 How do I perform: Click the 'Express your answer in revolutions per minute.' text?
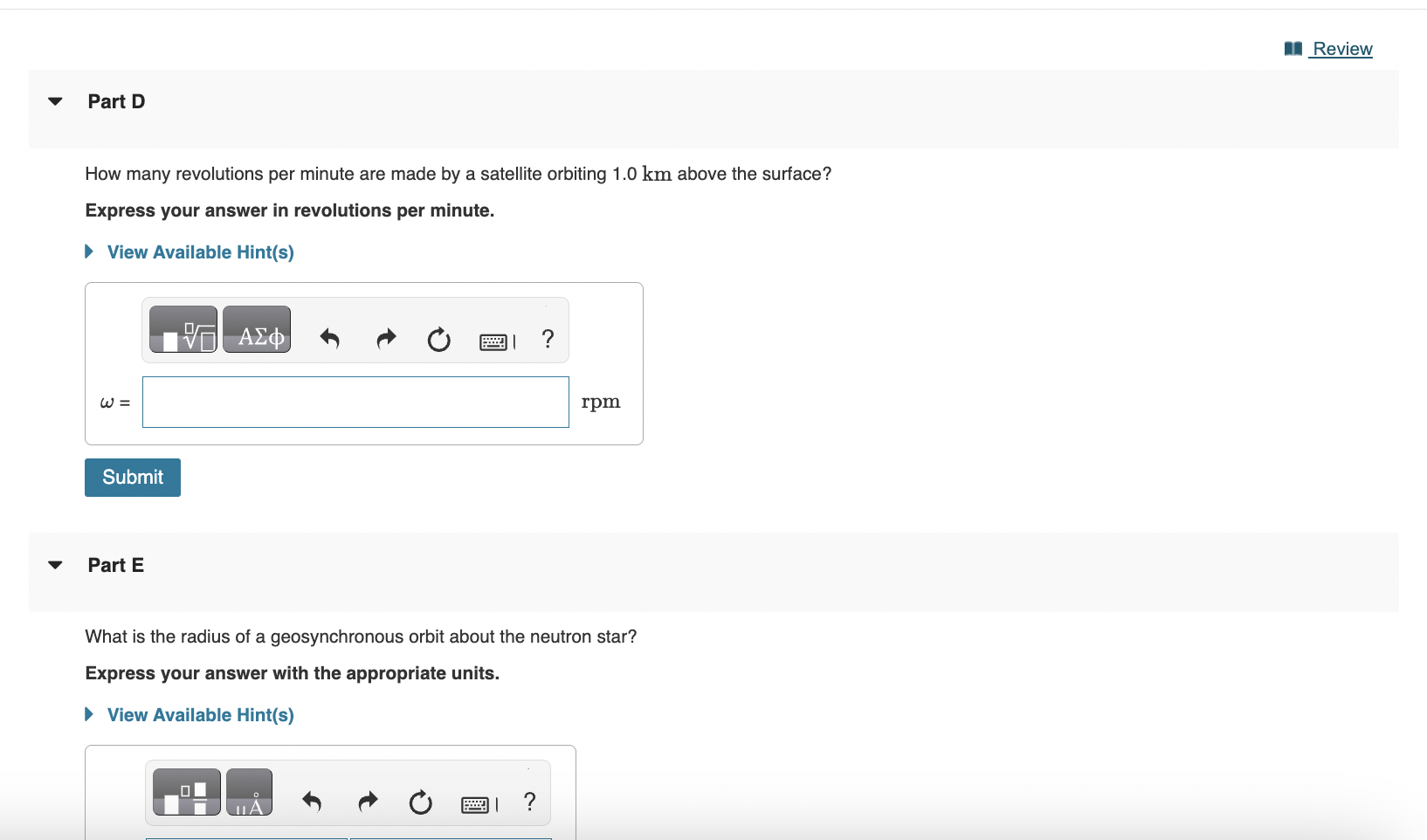[x=290, y=210]
